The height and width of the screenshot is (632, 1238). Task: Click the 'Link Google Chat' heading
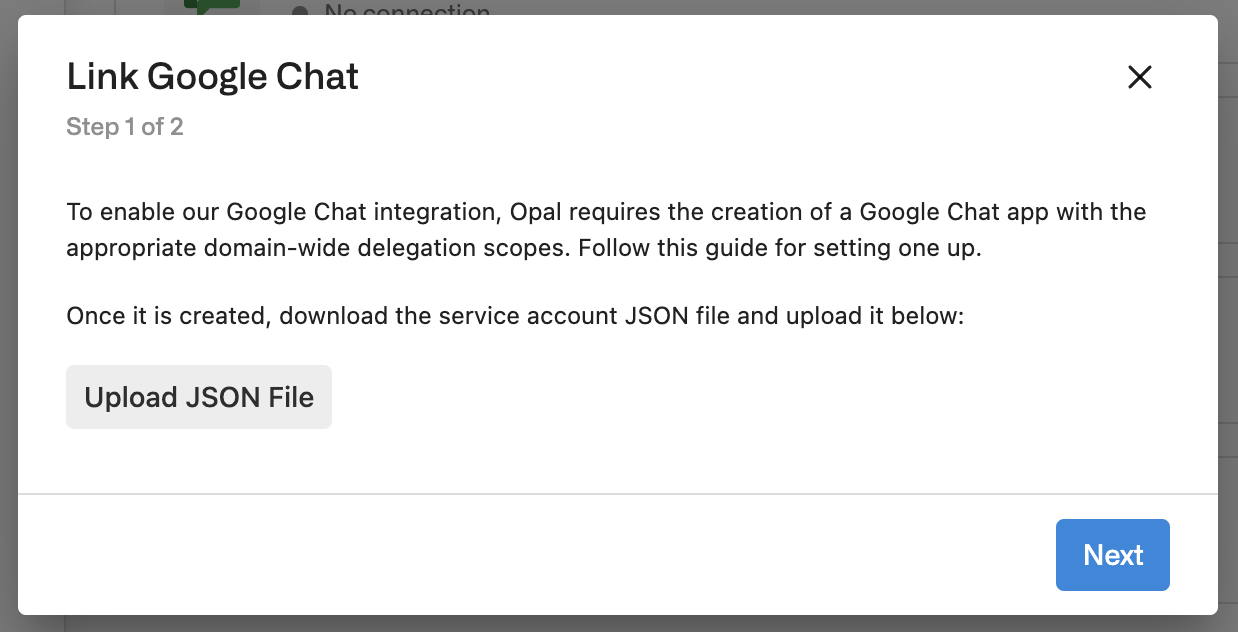213,76
